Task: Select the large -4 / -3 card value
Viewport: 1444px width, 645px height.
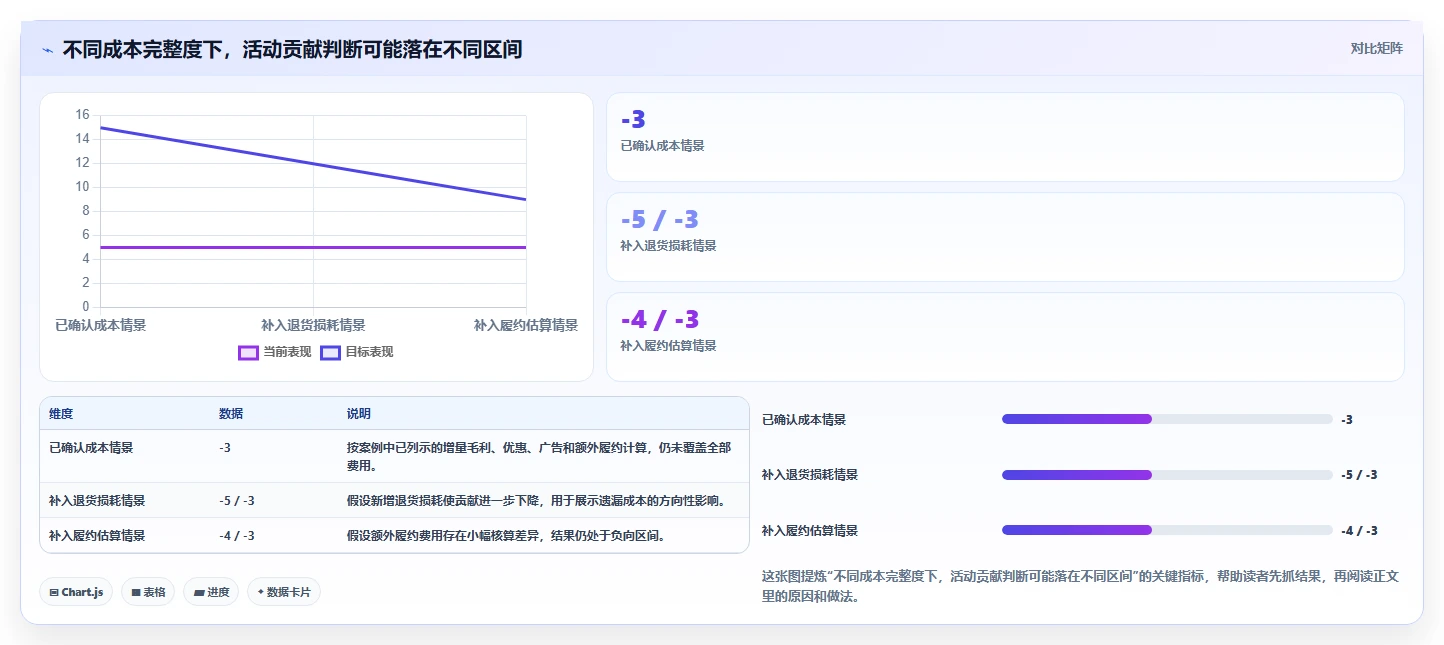Action: (x=659, y=320)
